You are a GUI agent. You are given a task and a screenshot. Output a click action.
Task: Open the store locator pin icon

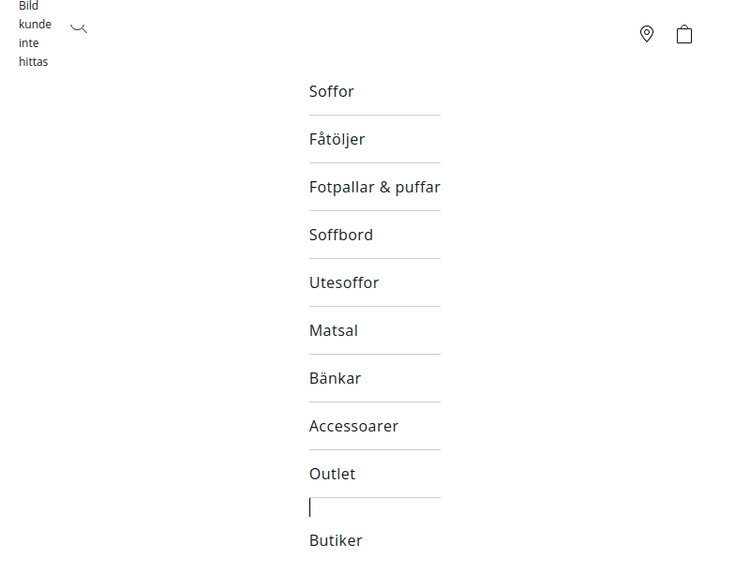click(x=647, y=34)
